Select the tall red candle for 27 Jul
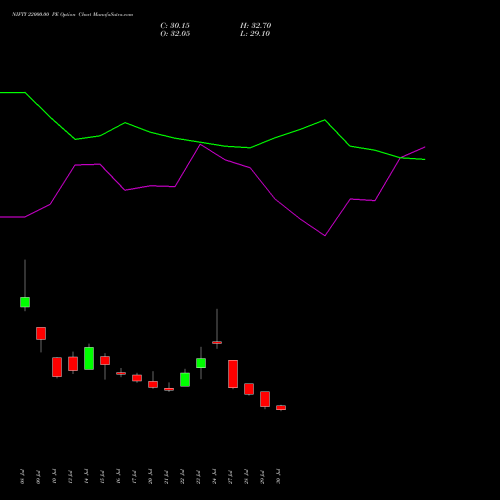The image size is (500, 500). pos(233,374)
